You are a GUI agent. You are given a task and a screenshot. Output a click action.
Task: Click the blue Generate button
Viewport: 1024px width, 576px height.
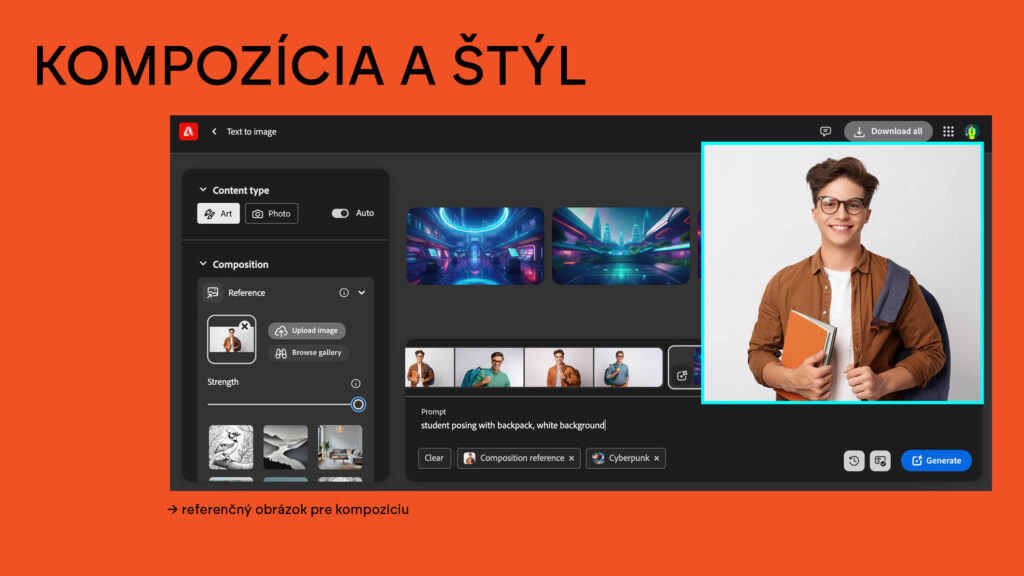[936, 460]
